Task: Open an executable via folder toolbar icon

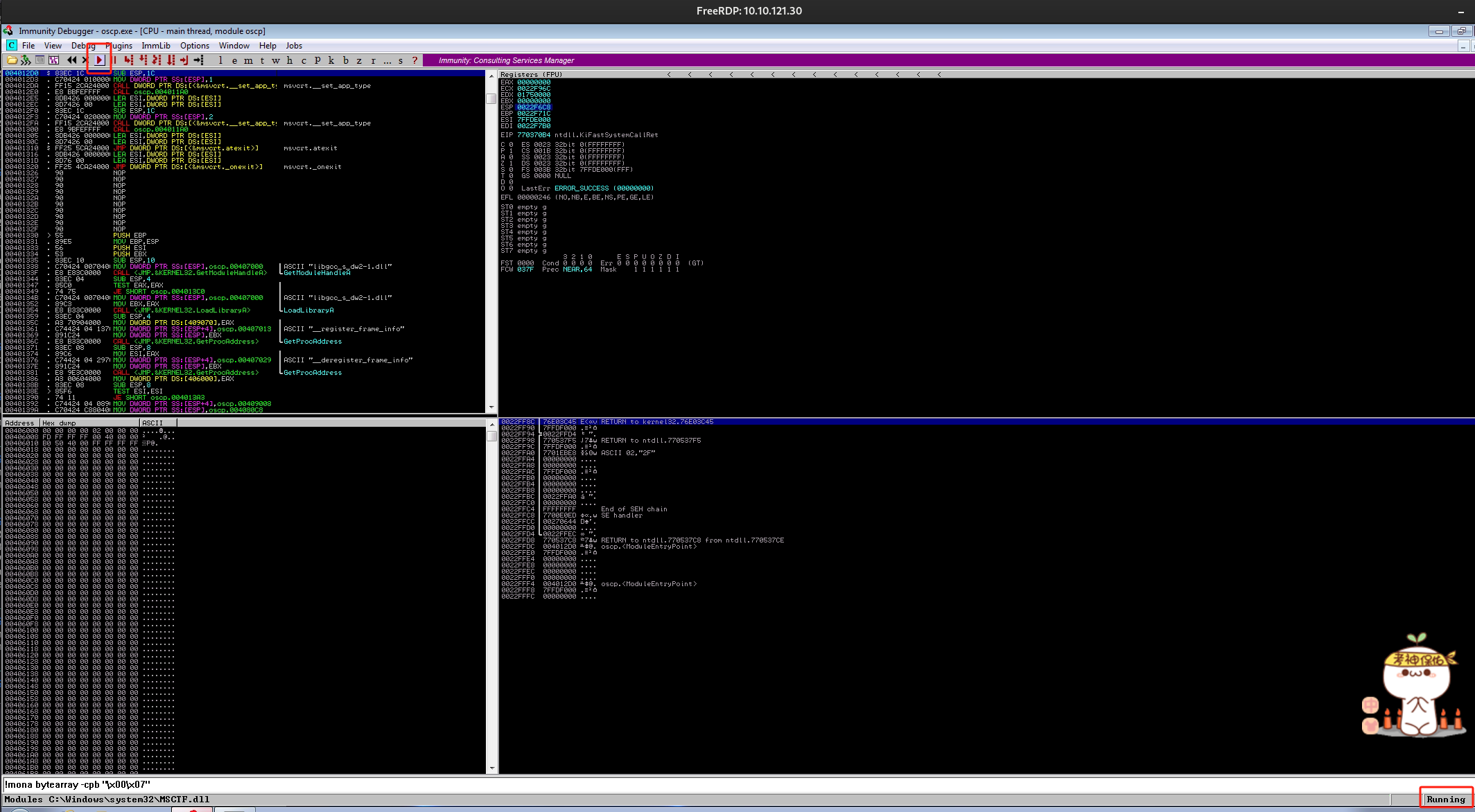Action: (x=12, y=60)
